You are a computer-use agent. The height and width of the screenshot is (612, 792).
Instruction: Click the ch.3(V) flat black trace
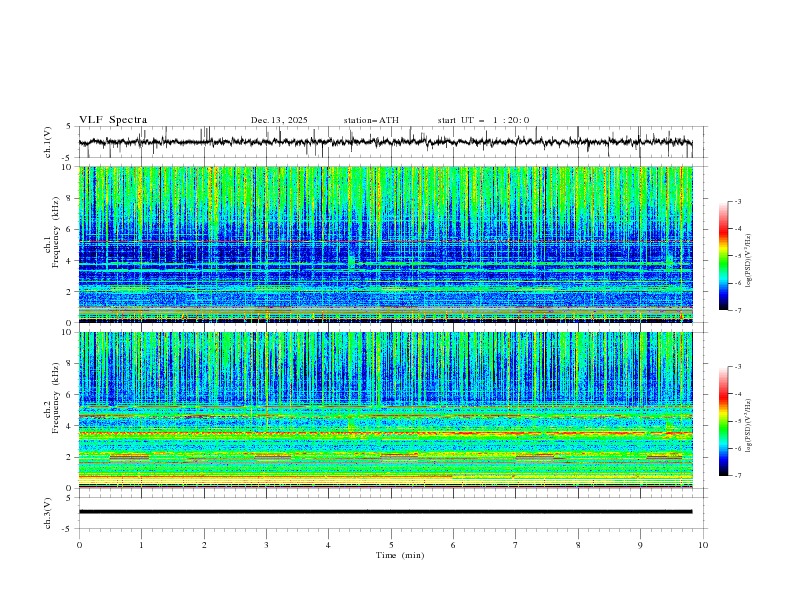click(385, 512)
